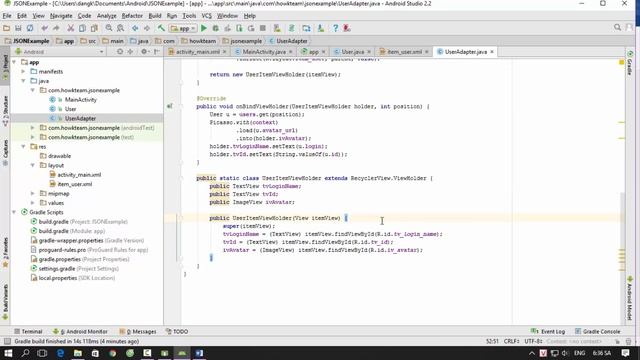Expand the mipmap folder
Image resolution: width=640 pixels, height=360 pixels.
click(x=33, y=193)
